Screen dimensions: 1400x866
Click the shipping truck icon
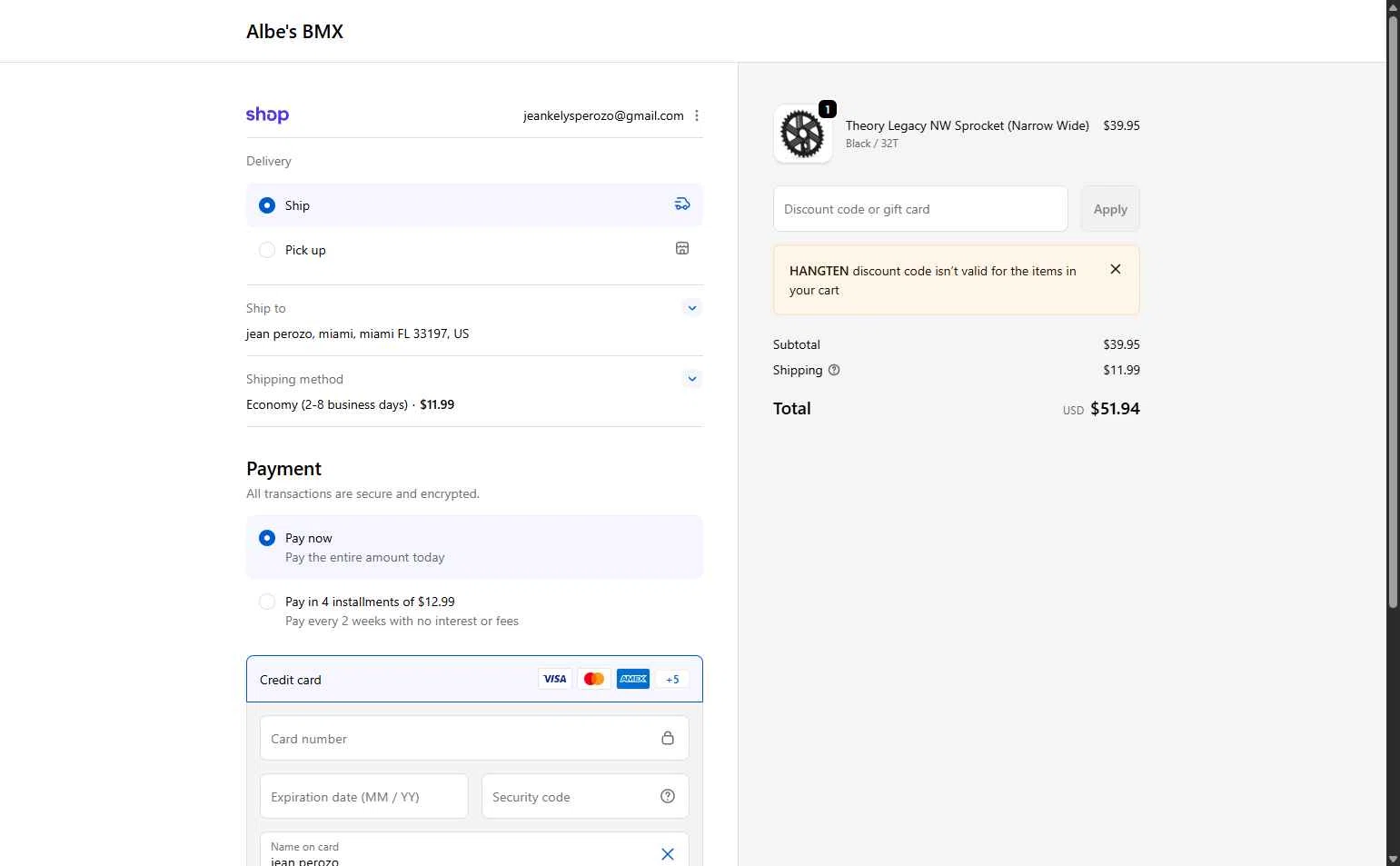click(x=682, y=204)
